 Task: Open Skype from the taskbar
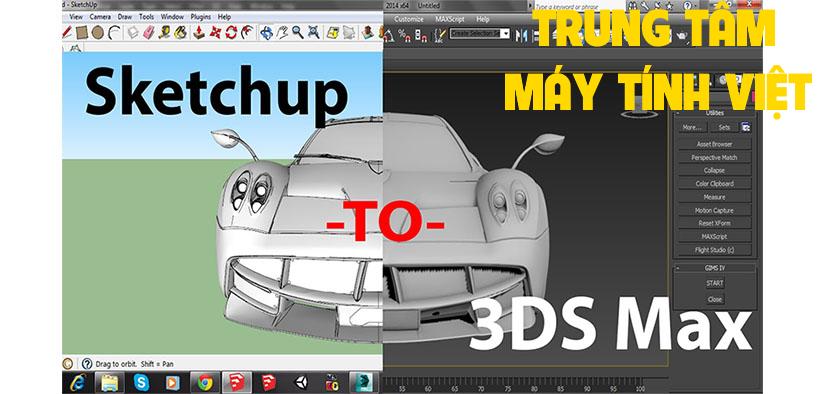(141, 382)
